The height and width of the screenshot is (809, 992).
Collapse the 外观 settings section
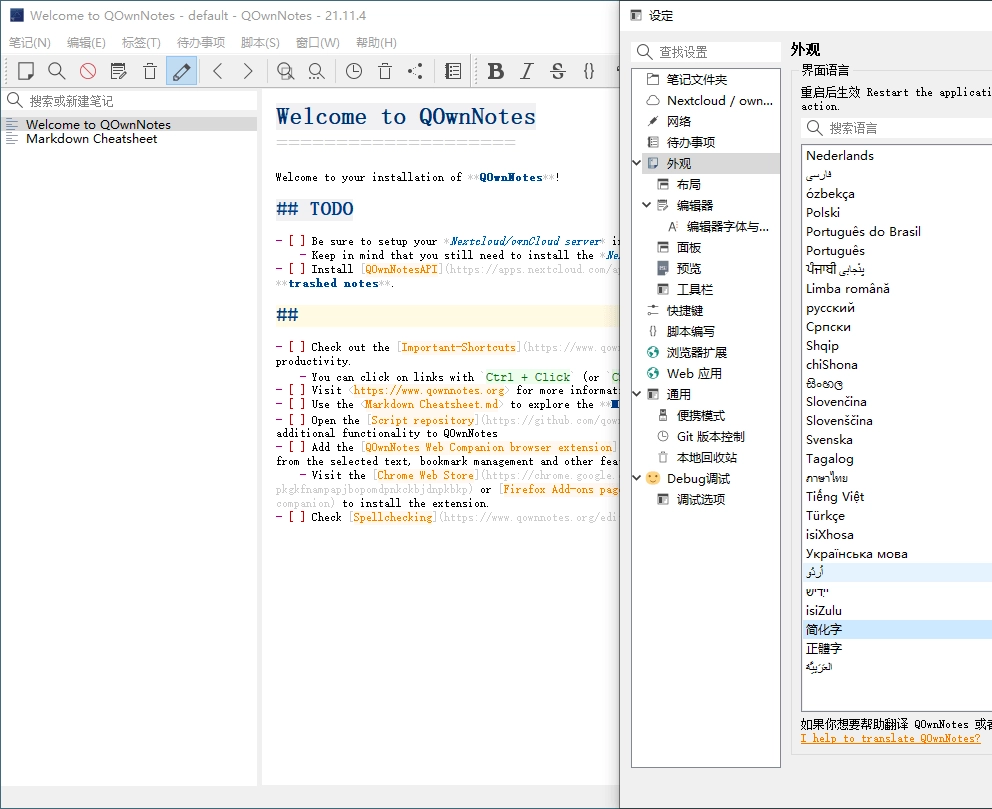click(x=637, y=161)
